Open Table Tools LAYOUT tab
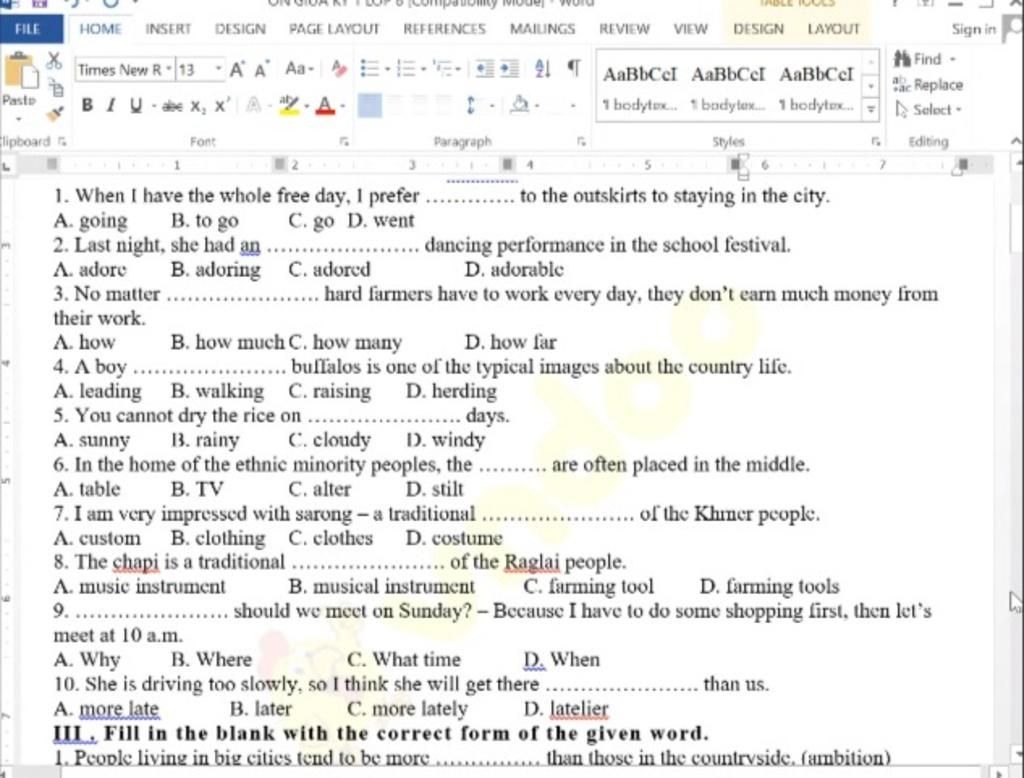This screenshot has height=778, width=1024. point(833,29)
